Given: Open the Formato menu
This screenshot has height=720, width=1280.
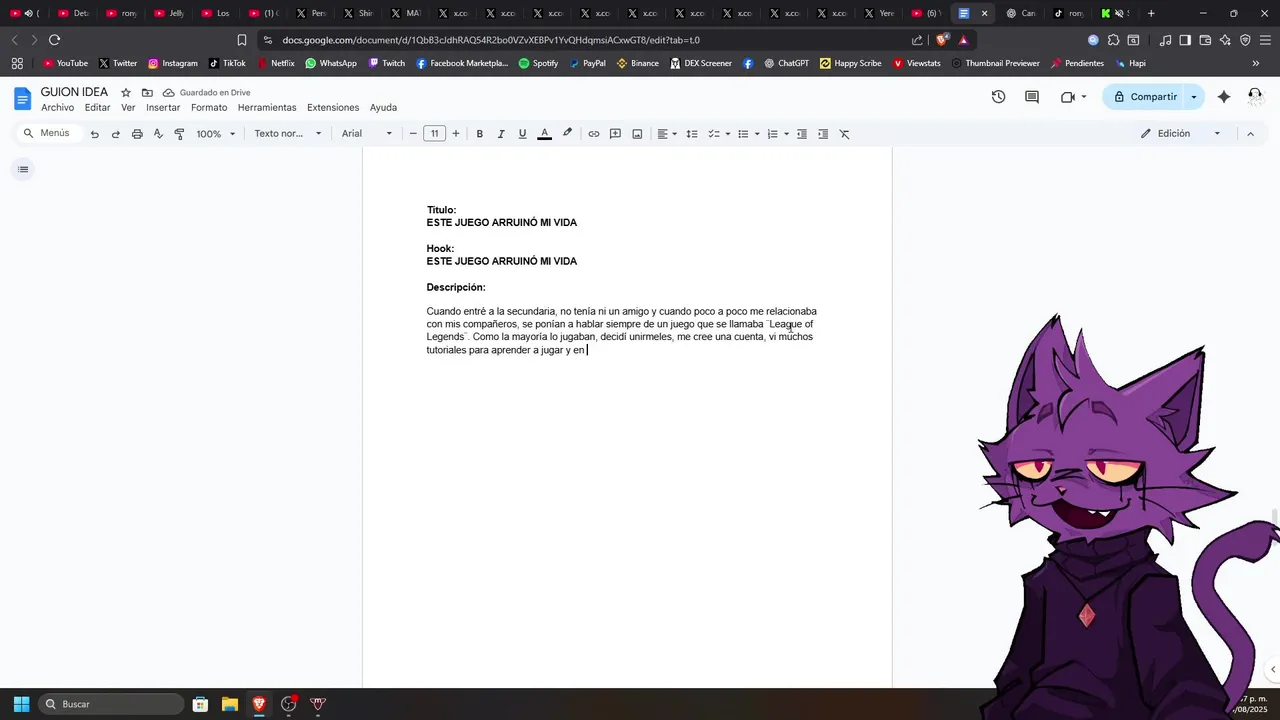Looking at the screenshot, I should pyautogui.click(x=209, y=108).
